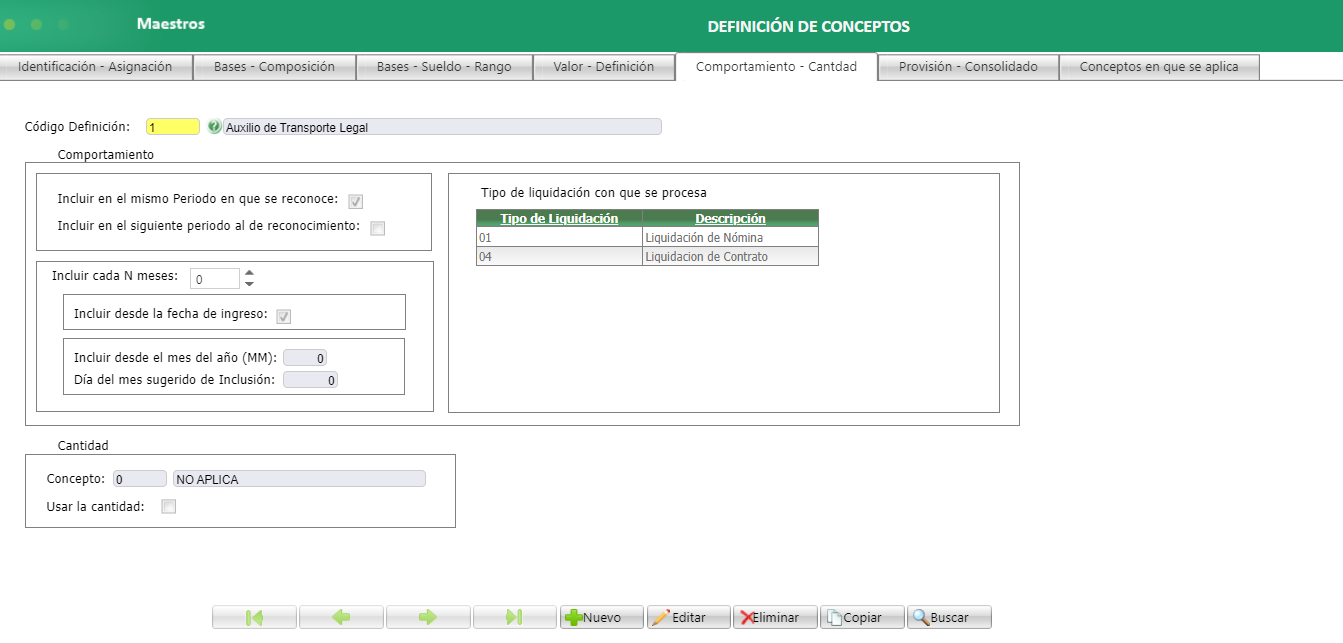The width and height of the screenshot is (1343, 643).
Task: Open the Valor - Definición tab
Action: tap(604, 66)
